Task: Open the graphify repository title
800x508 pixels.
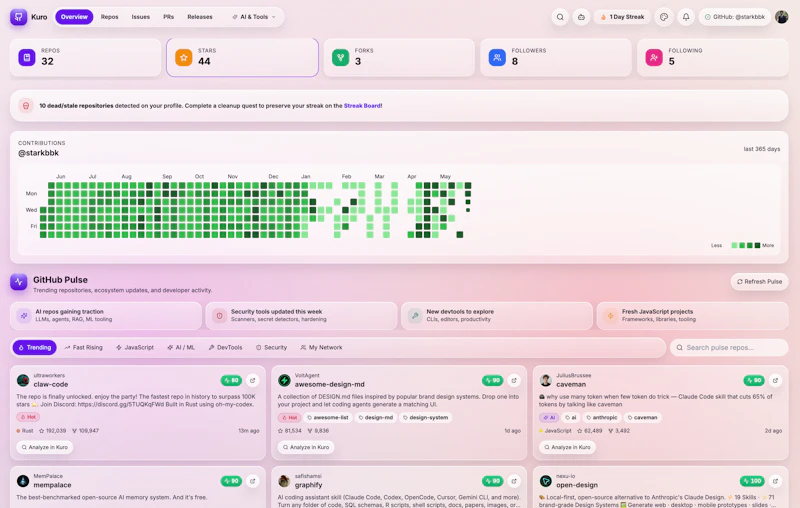Action: [308, 485]
